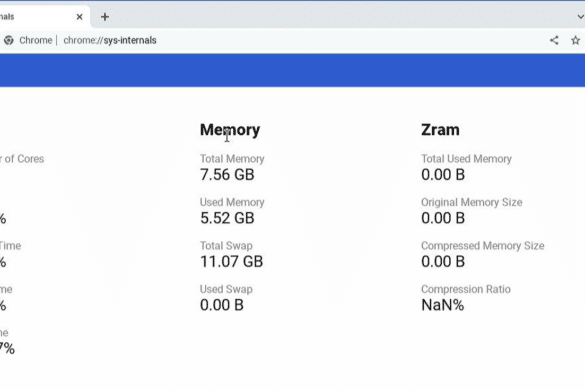The width and height of the screenshot is (585, 390).
Task: Click the Zram heading
Action: (440, 130)
